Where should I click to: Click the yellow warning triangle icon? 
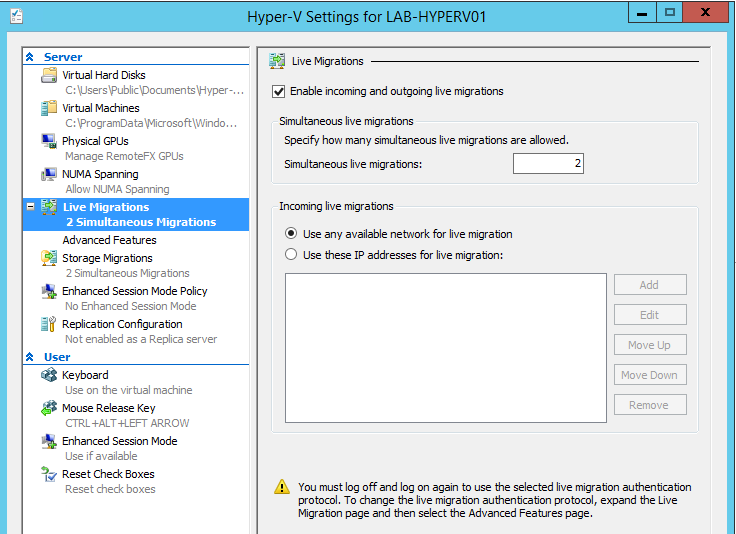(x=282, y=487)
